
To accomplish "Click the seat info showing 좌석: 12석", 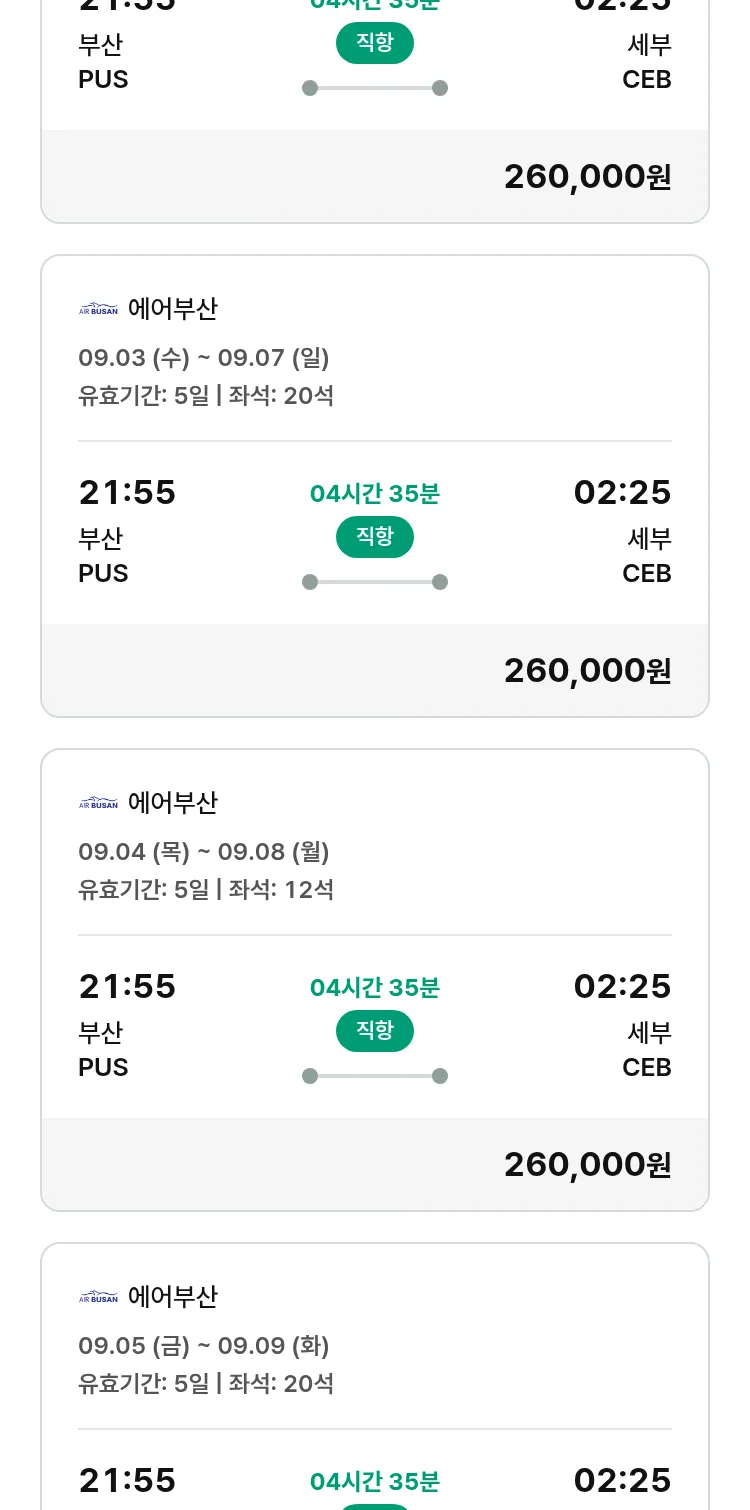I will 282,890.
